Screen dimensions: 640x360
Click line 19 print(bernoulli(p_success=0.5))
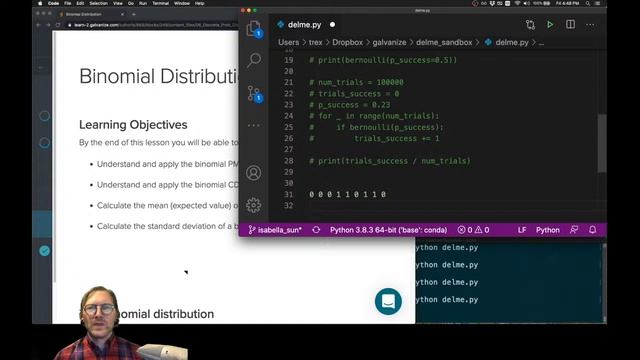click(383, 60)
